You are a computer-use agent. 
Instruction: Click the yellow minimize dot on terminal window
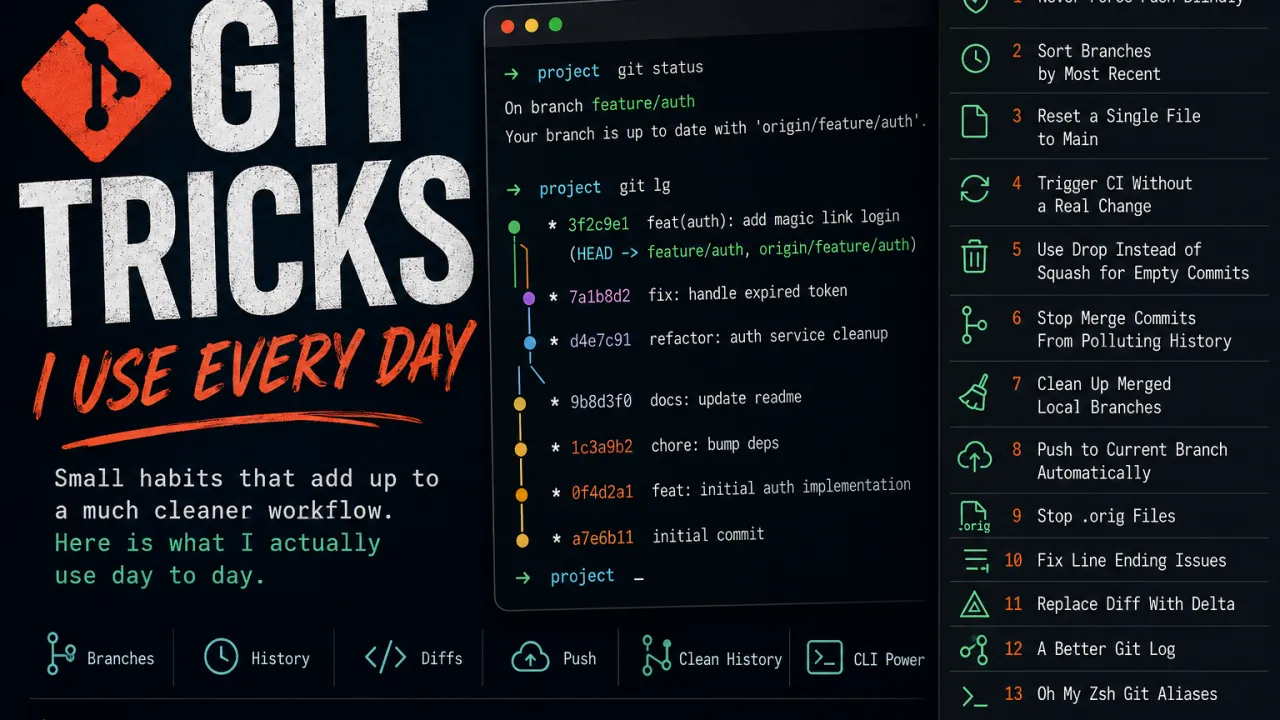pyautogui.click(x=532, y=25)
